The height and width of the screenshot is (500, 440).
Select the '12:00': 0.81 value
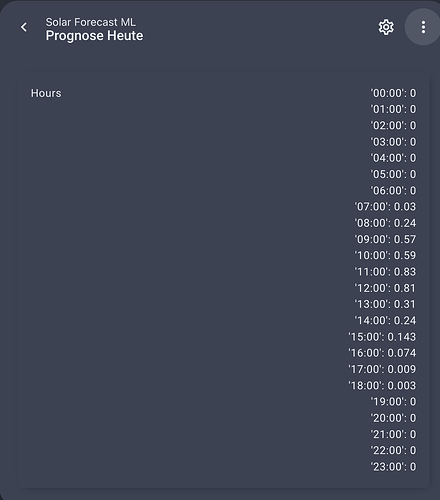click(385, 288)
